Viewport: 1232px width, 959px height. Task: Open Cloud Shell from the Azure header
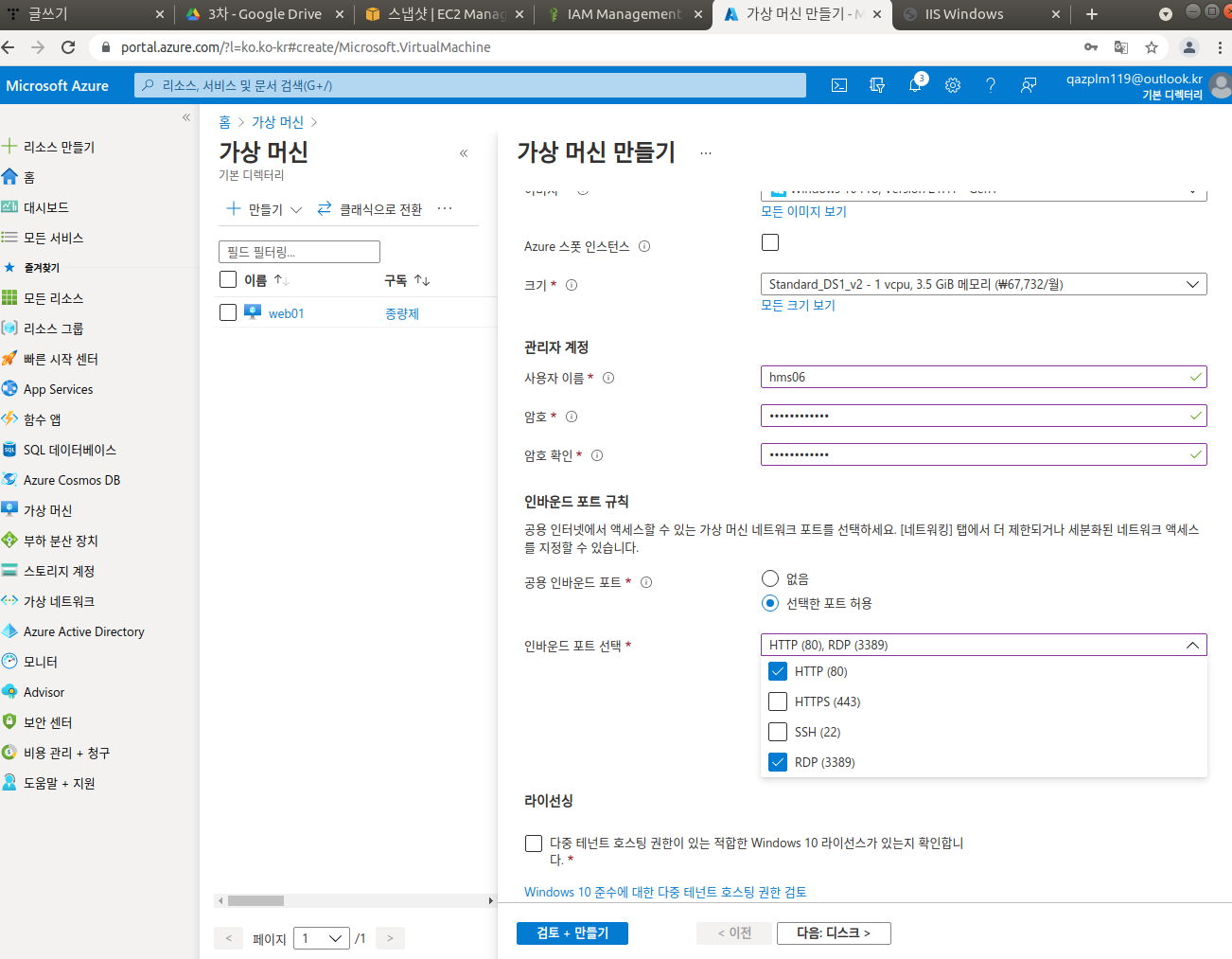[838, 85]
